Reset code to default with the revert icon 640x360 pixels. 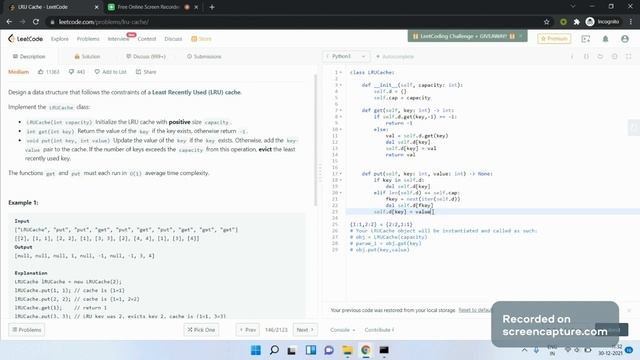coord(600,56)
